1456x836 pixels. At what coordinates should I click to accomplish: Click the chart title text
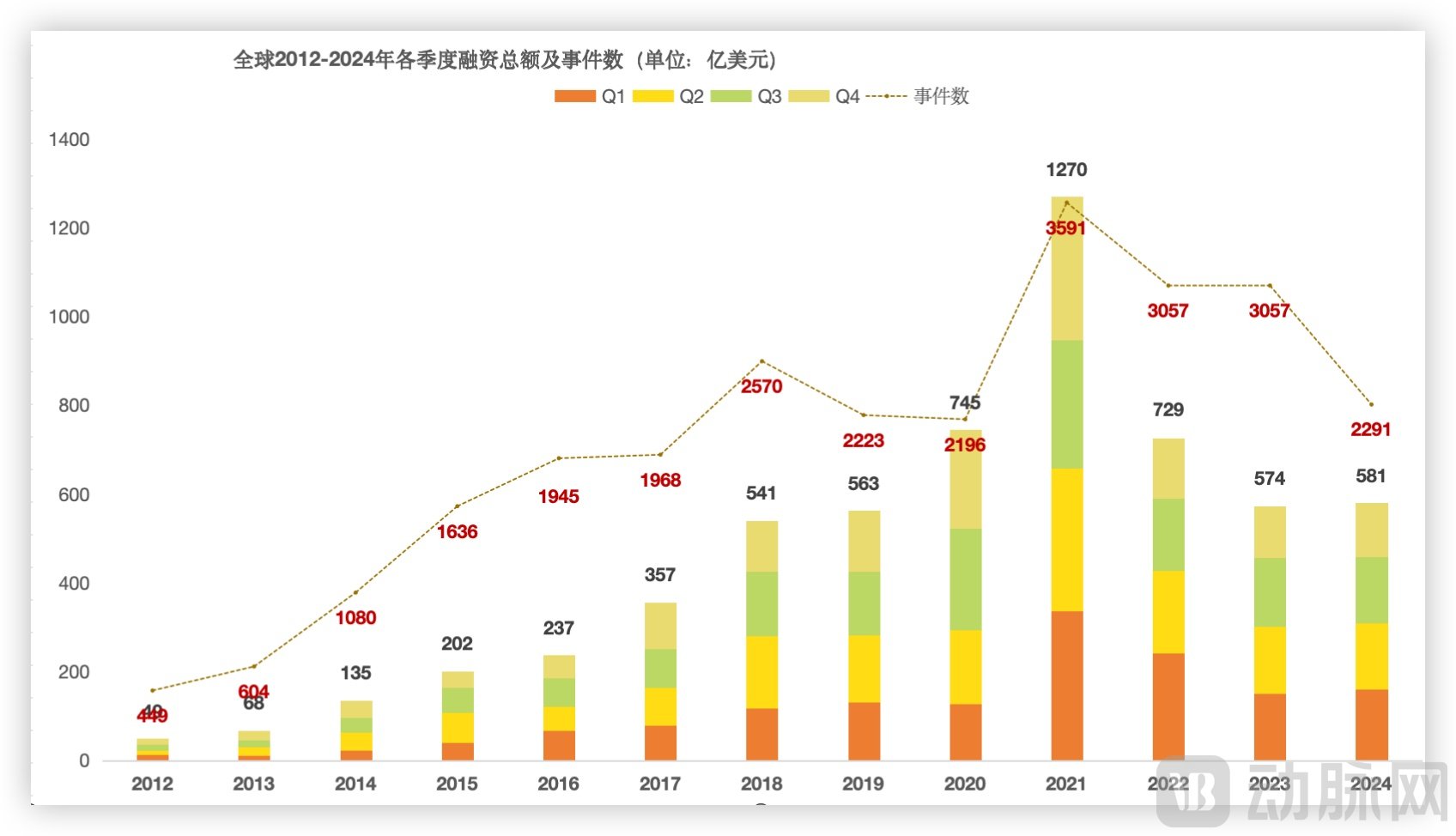pos(505,59)
